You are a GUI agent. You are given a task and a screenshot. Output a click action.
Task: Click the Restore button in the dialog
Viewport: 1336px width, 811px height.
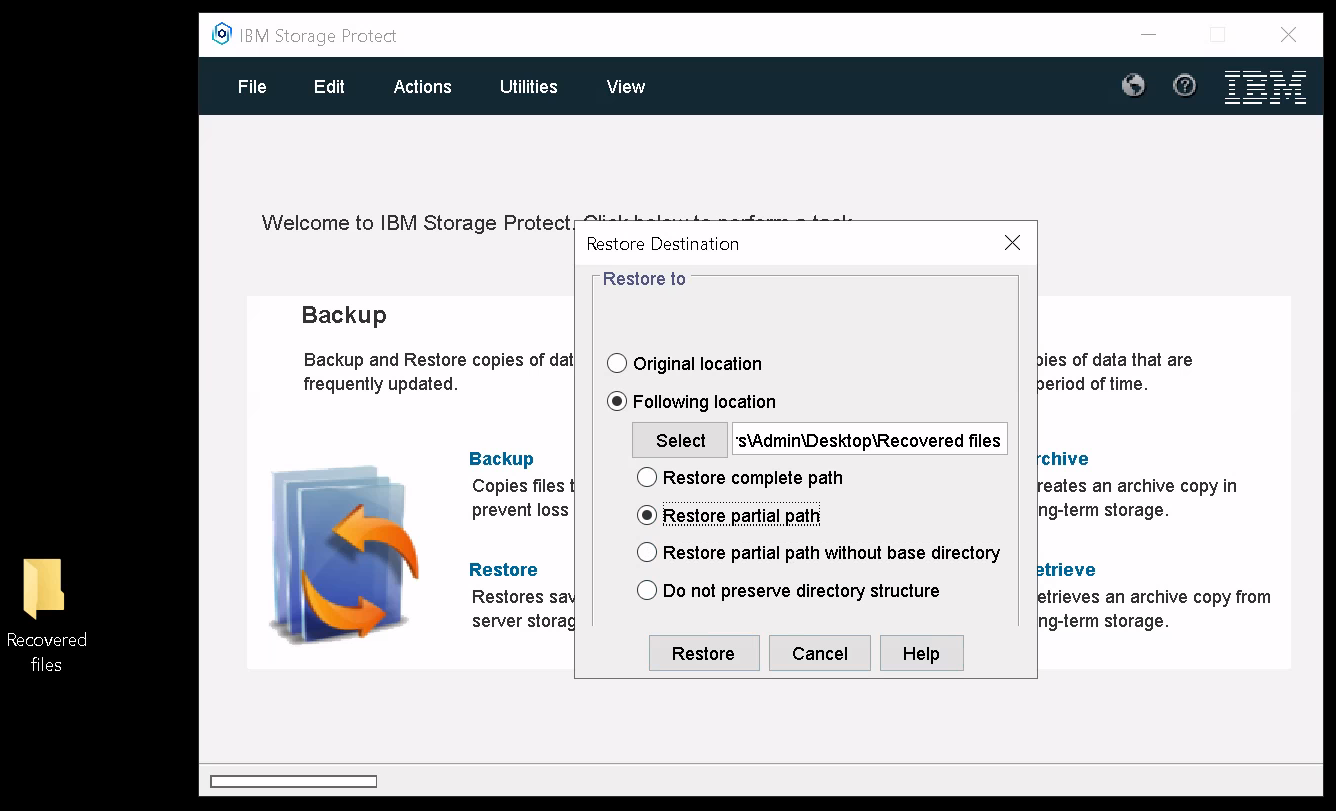(703, 653)
